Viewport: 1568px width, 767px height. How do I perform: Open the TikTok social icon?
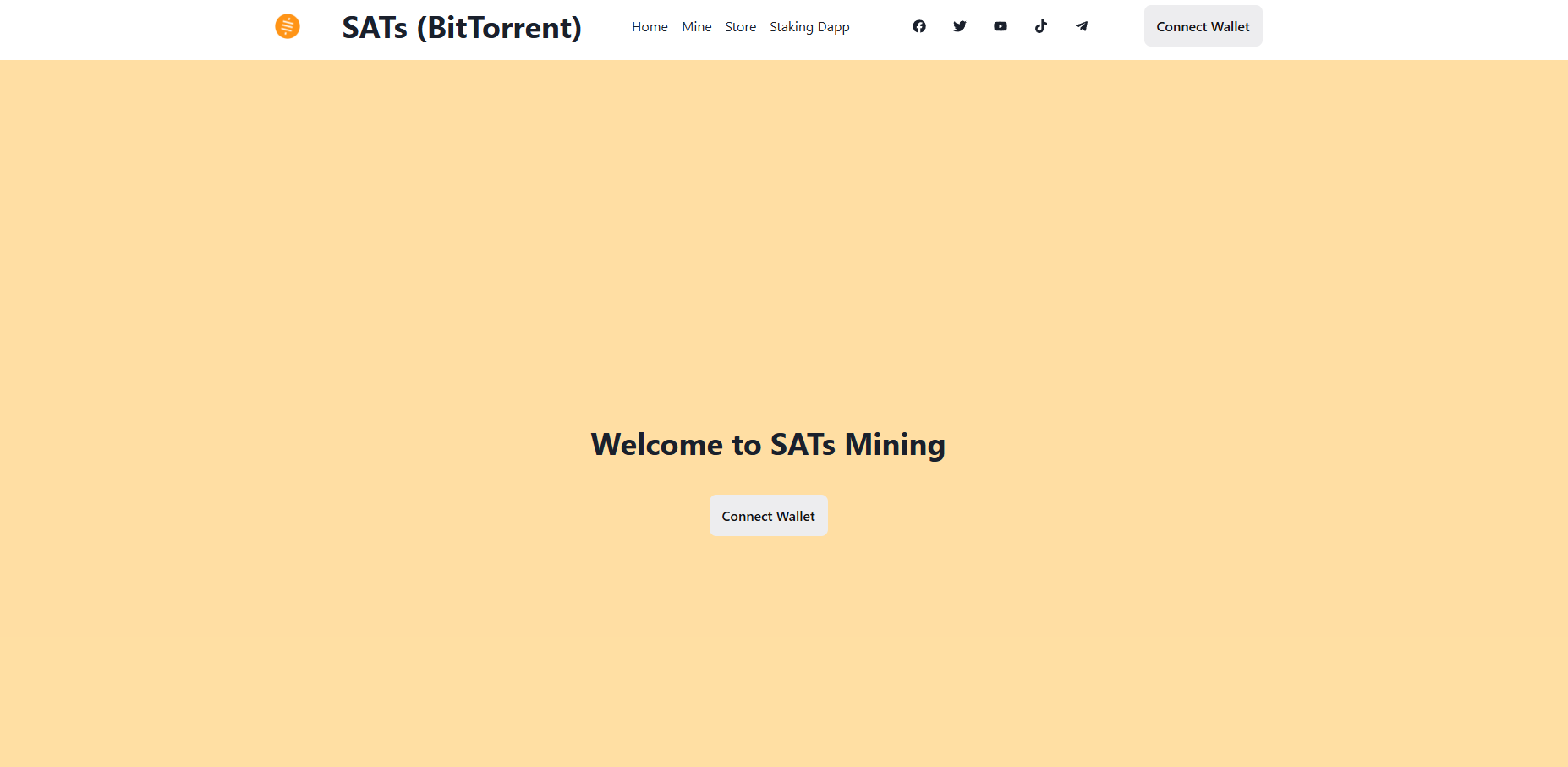click(x=1041, y=26)
